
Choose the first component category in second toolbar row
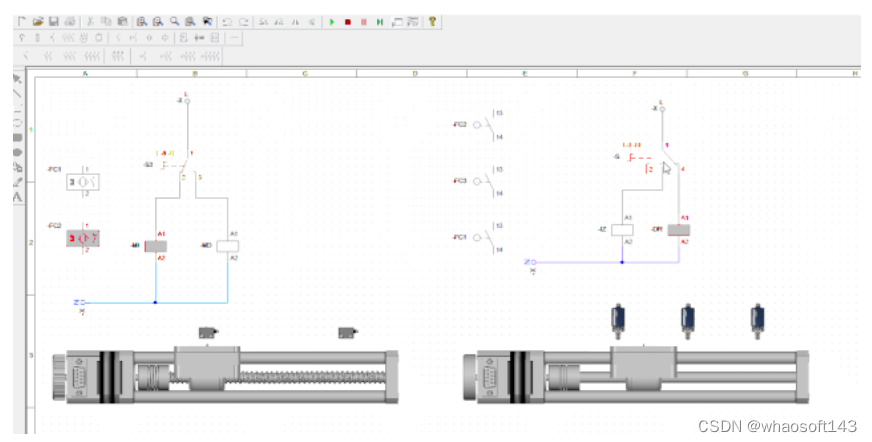pos(22,38)
